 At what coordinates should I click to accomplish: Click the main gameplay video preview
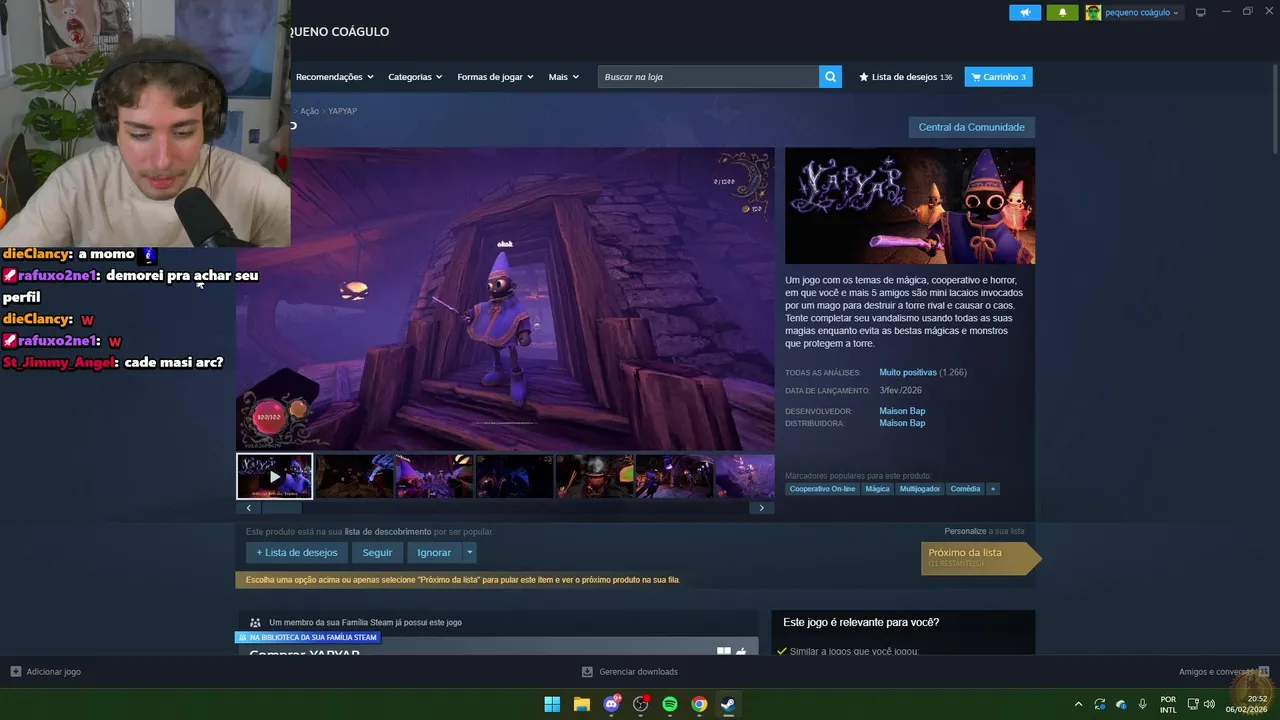pos(505,299)
